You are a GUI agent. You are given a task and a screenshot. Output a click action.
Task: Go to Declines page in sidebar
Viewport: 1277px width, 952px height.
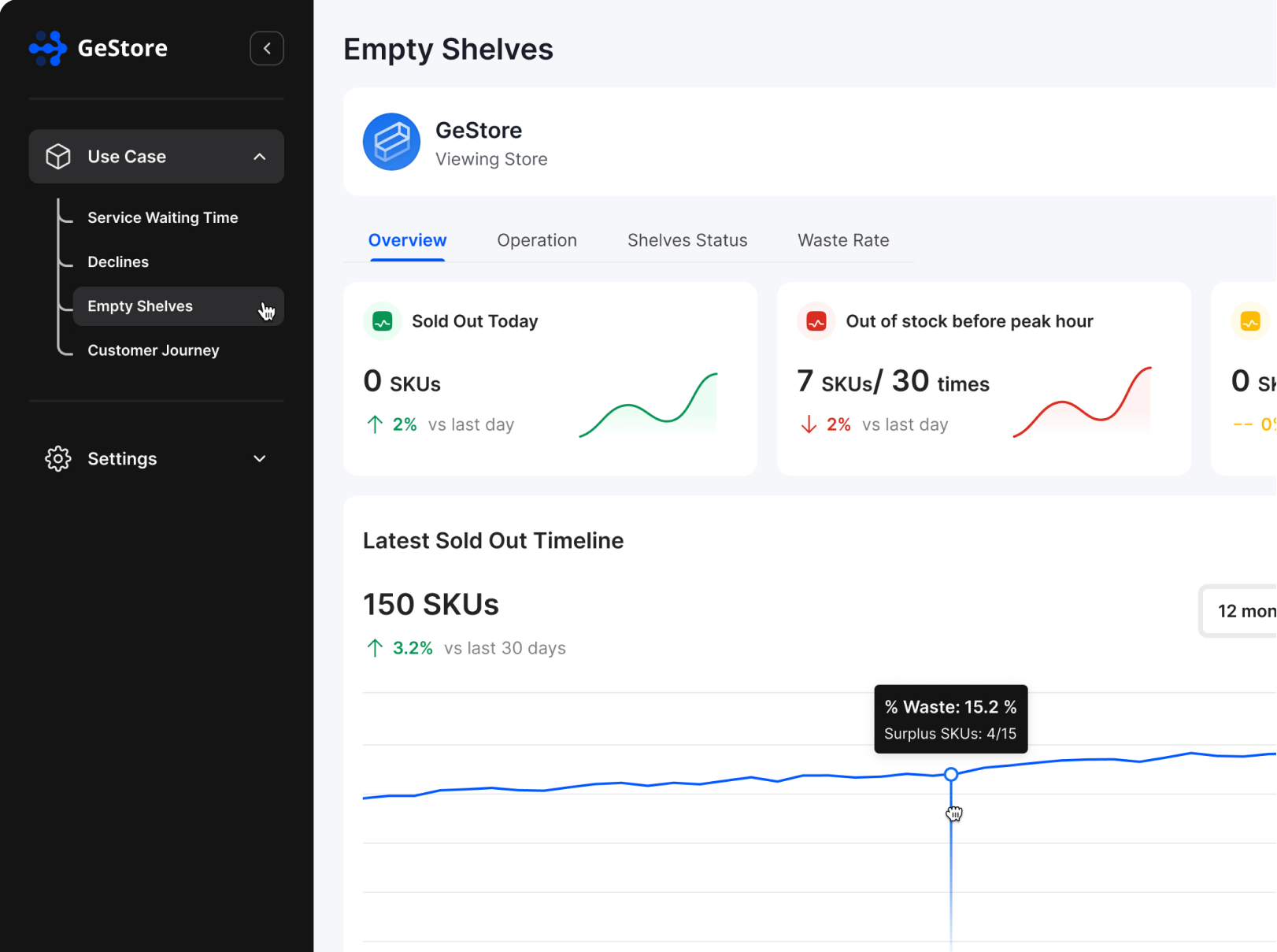(x=118, y=261)
